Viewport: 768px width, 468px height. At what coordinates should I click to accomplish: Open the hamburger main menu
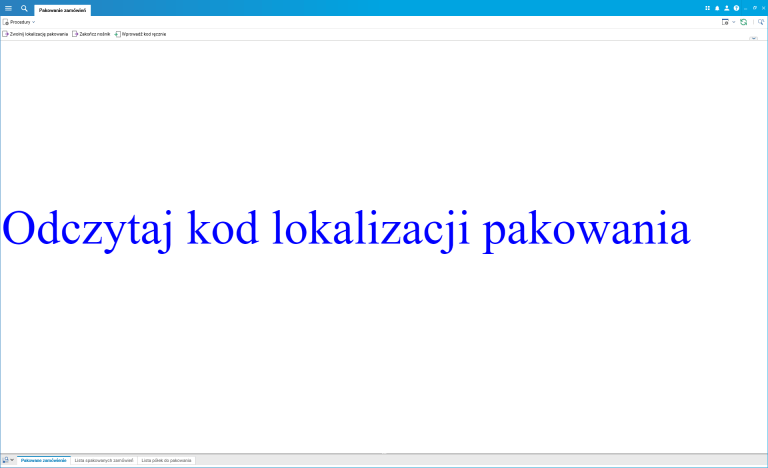tap(8, 8)
